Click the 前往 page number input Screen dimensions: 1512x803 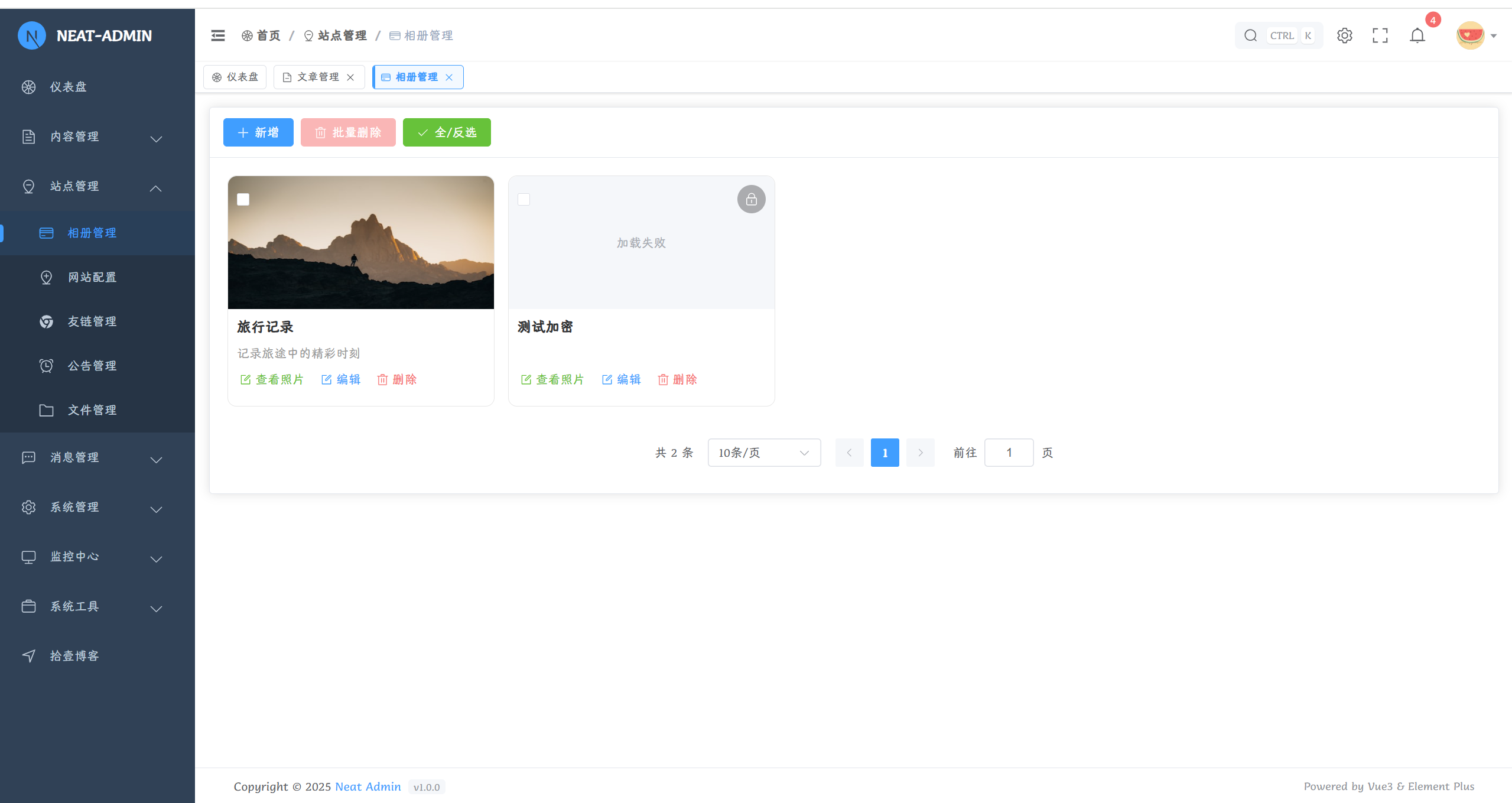(1009, 453)
